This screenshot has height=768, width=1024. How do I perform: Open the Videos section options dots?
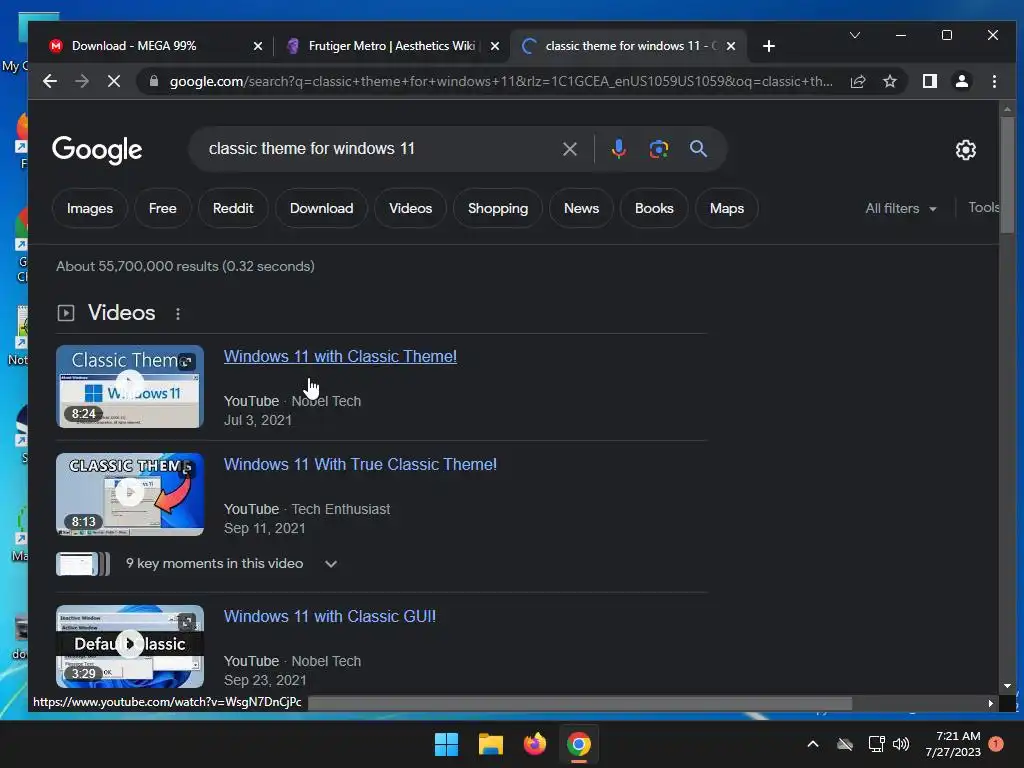(178, 313)
